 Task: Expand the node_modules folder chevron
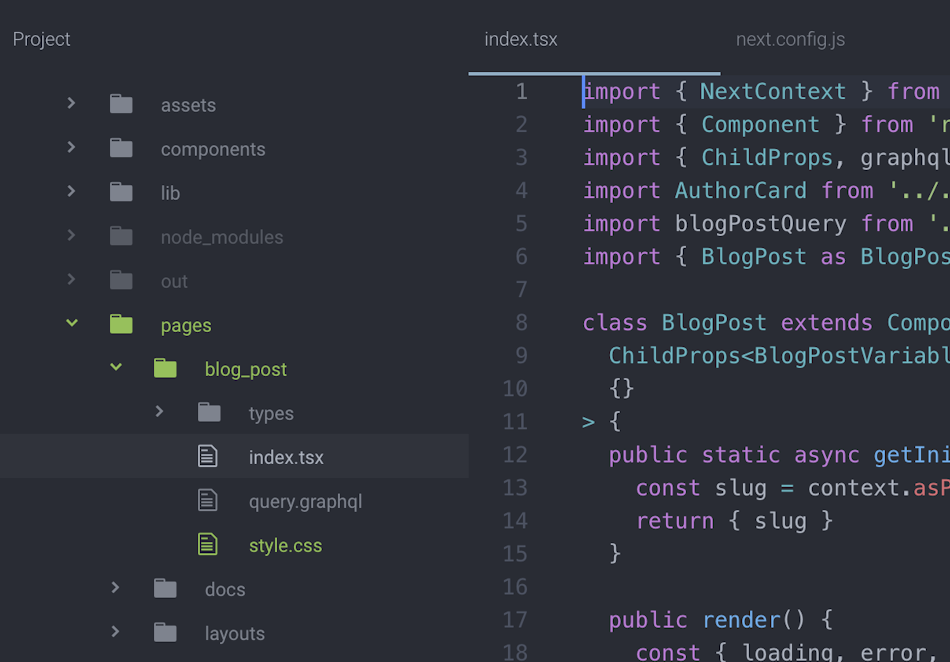pos(71,235)
